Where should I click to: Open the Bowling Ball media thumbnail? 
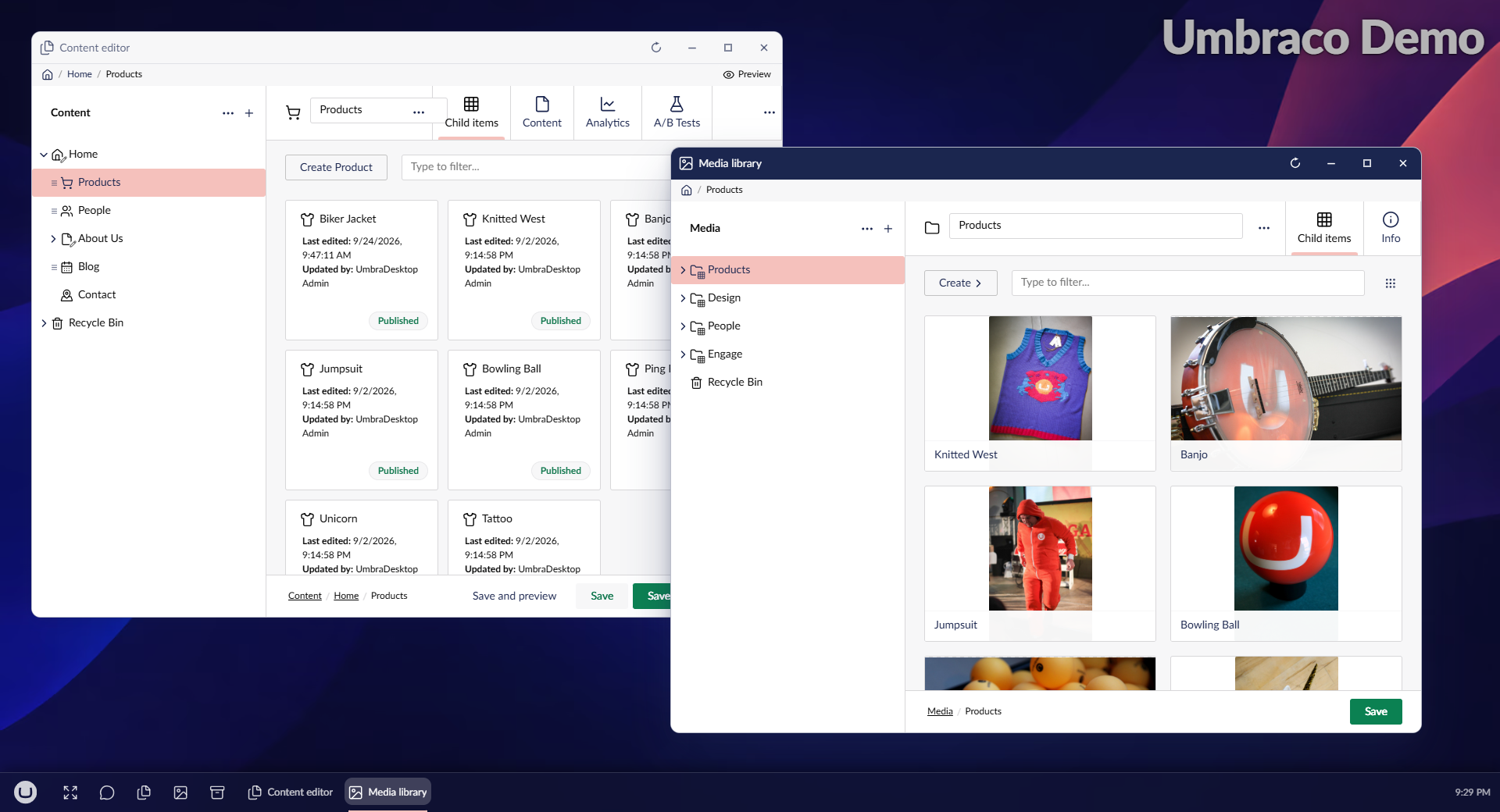click(1286, 564)
